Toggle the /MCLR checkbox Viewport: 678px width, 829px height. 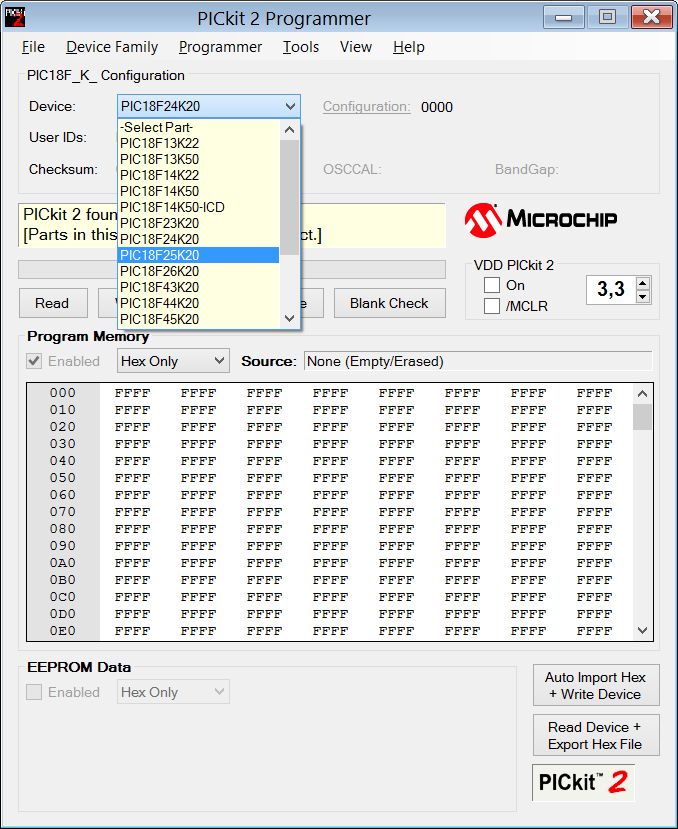pyautogui.click(x=492, y=307)
